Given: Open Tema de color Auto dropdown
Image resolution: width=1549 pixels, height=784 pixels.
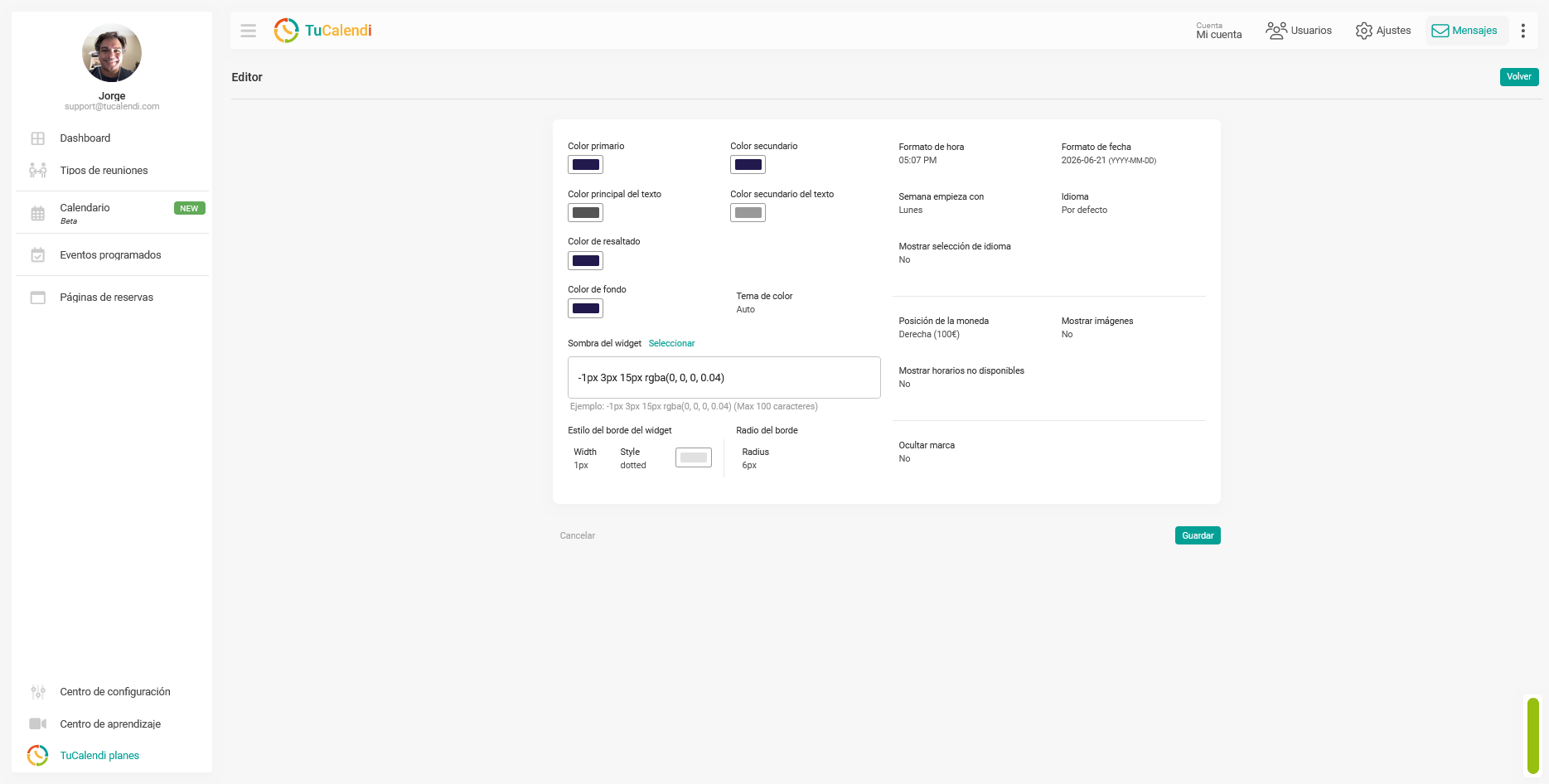Looking at the screenshot, I should click(x=764, y=302).
